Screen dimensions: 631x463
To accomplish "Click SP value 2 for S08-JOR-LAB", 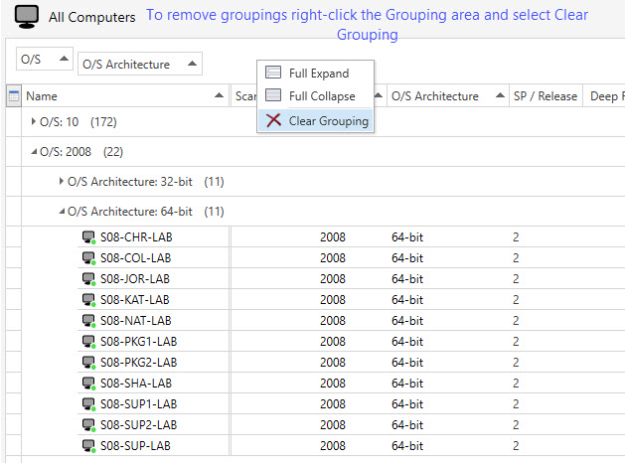I will (516, 279).
